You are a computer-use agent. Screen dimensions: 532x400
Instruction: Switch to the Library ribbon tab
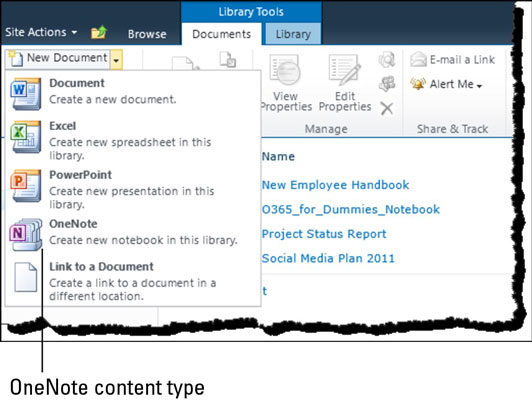pos(293,34)
